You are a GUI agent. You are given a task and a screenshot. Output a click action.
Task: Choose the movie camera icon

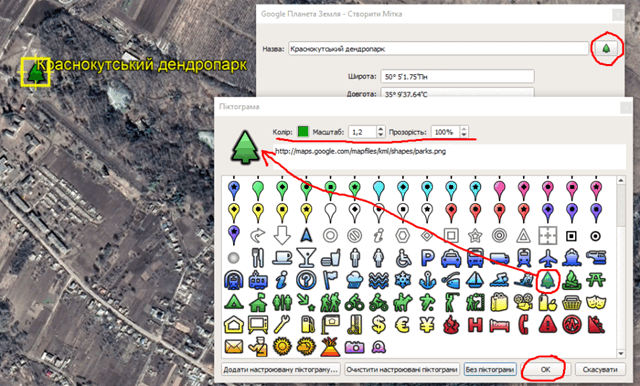pyautogui.click(x=523, y=303)
